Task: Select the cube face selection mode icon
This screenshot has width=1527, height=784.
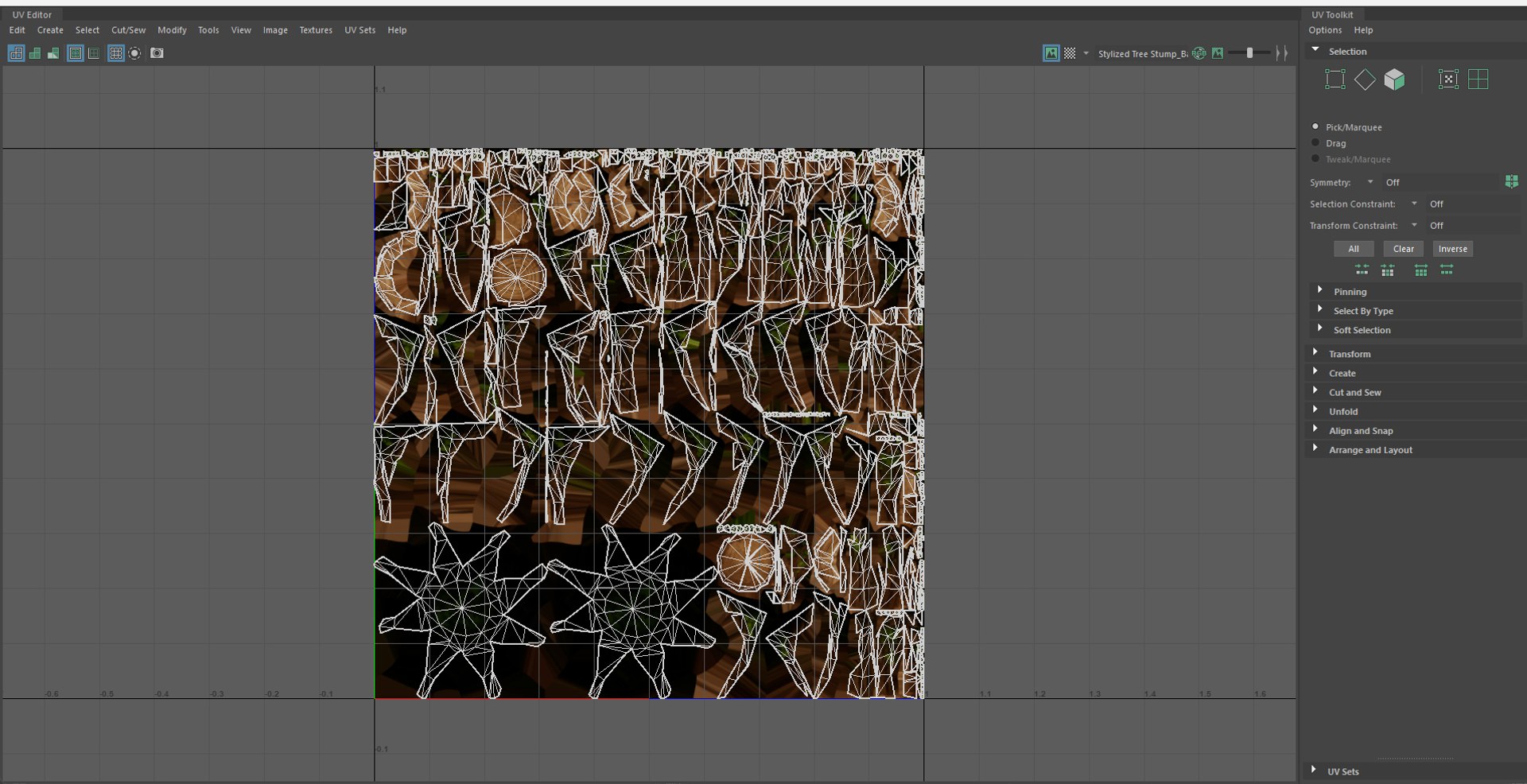Action: pyautogui.click(x=1394, y=80)
